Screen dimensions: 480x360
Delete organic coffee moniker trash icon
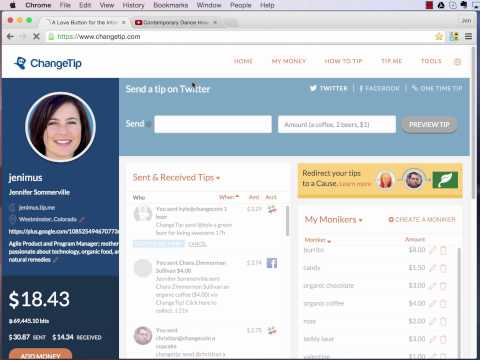(x=443, y=303)
